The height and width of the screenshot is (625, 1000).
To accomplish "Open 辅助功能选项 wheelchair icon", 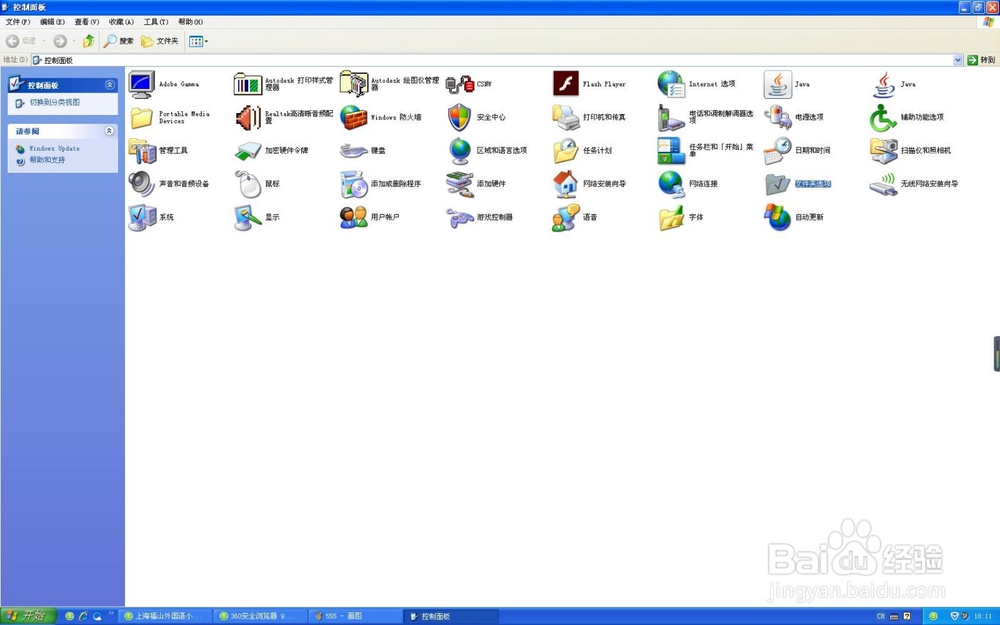I will coord(906,117).
